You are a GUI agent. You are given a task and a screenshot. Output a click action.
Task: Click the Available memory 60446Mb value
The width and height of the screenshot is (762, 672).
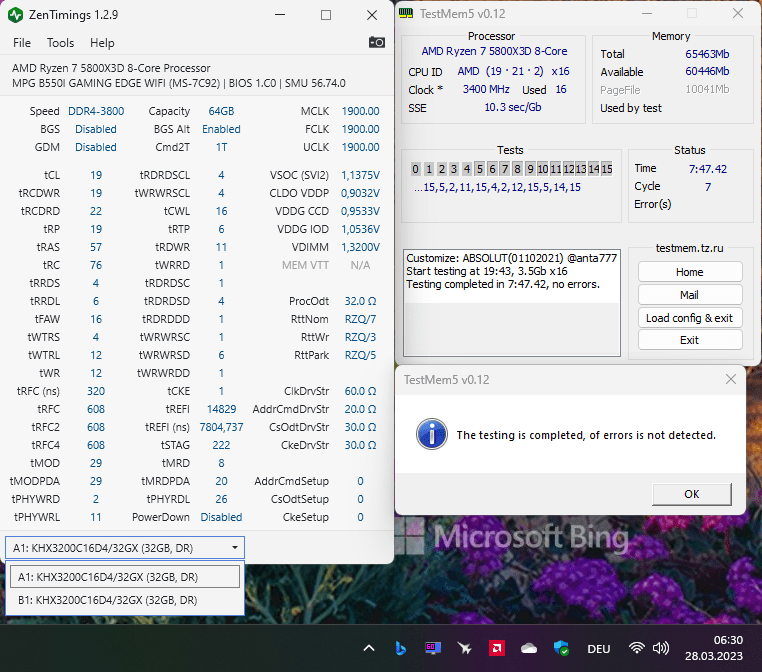pyautogui.click(x=707, y=71)
